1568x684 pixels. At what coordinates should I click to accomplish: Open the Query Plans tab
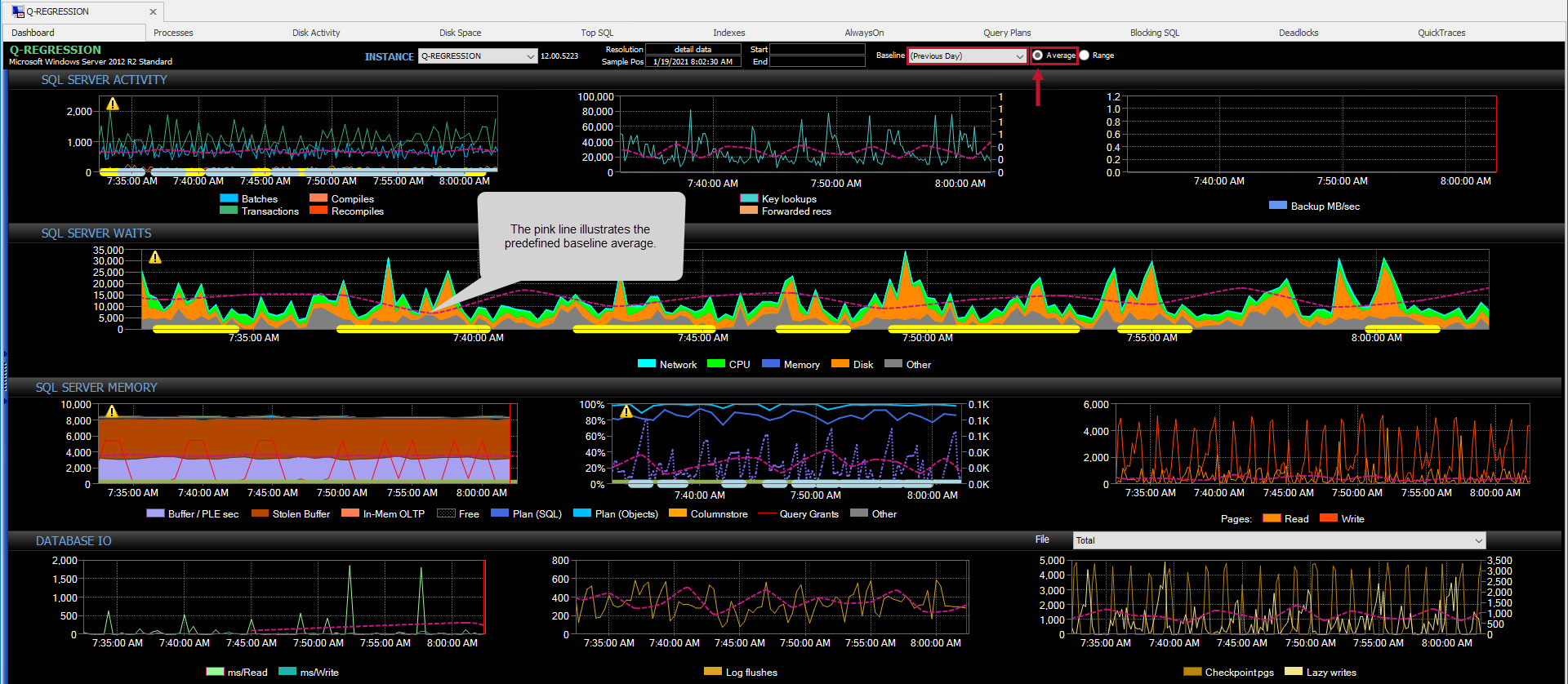coord(1007,33)
